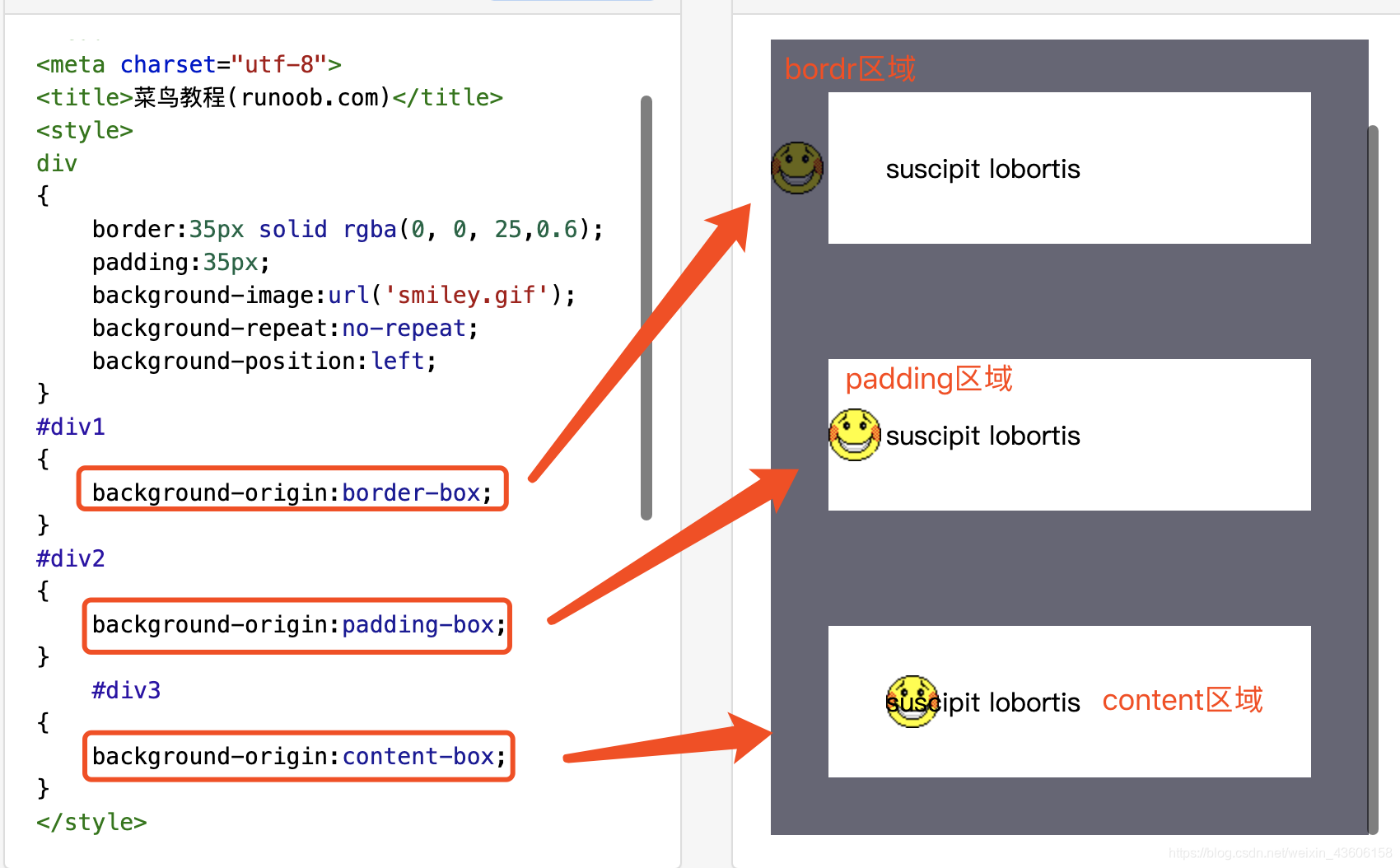The width and height of the screenshot is (1400, 868).
Task: Click the dark smiley in border area
Action: (797, 168)
